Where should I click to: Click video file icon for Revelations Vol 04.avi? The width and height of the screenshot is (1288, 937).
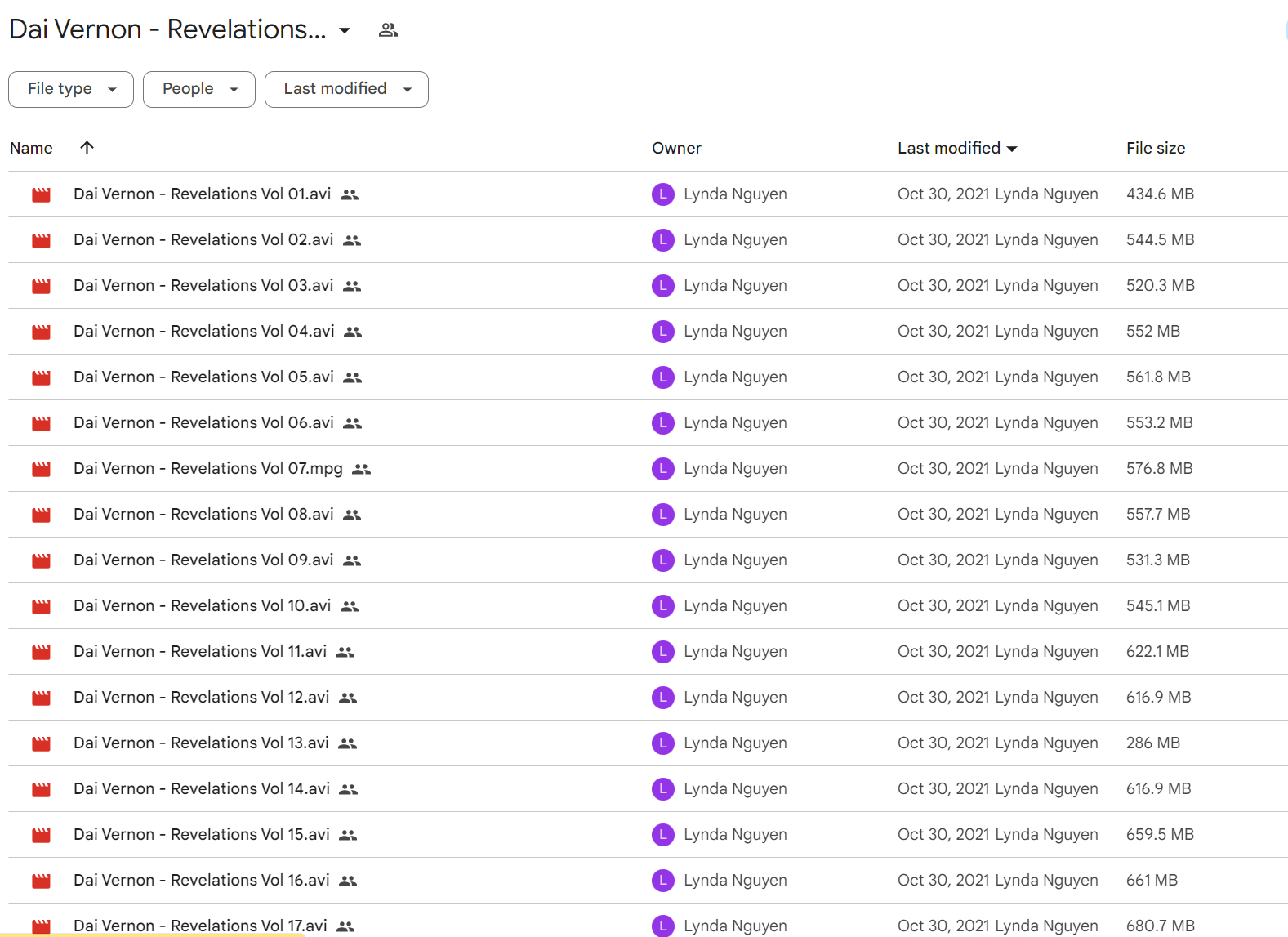41,332
